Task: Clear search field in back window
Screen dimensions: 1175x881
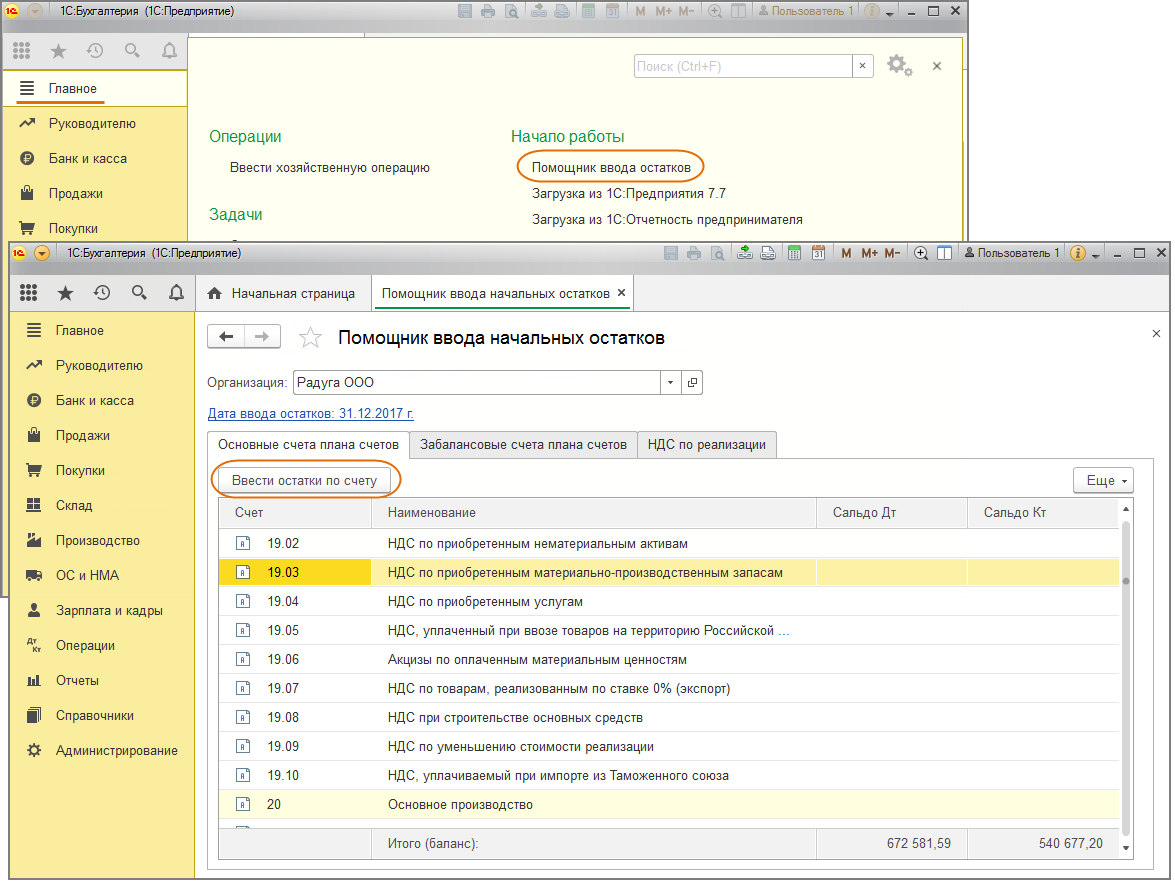Action: (863, 66)
